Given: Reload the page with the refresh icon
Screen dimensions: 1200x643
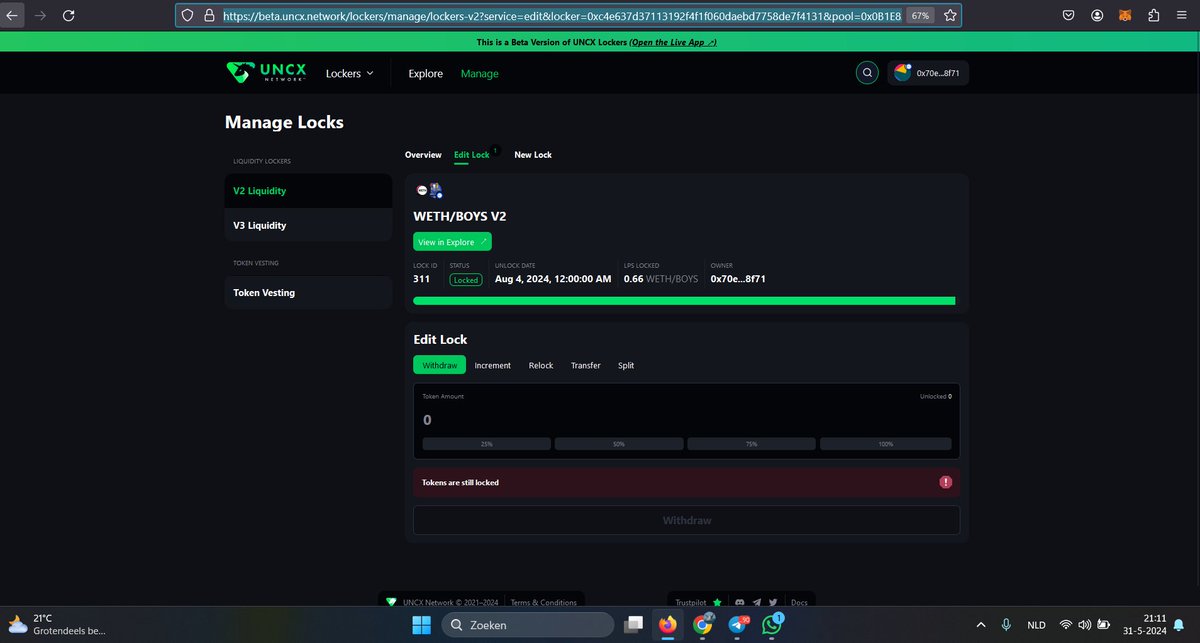Looking at the screenshot, I should (69, 16).
